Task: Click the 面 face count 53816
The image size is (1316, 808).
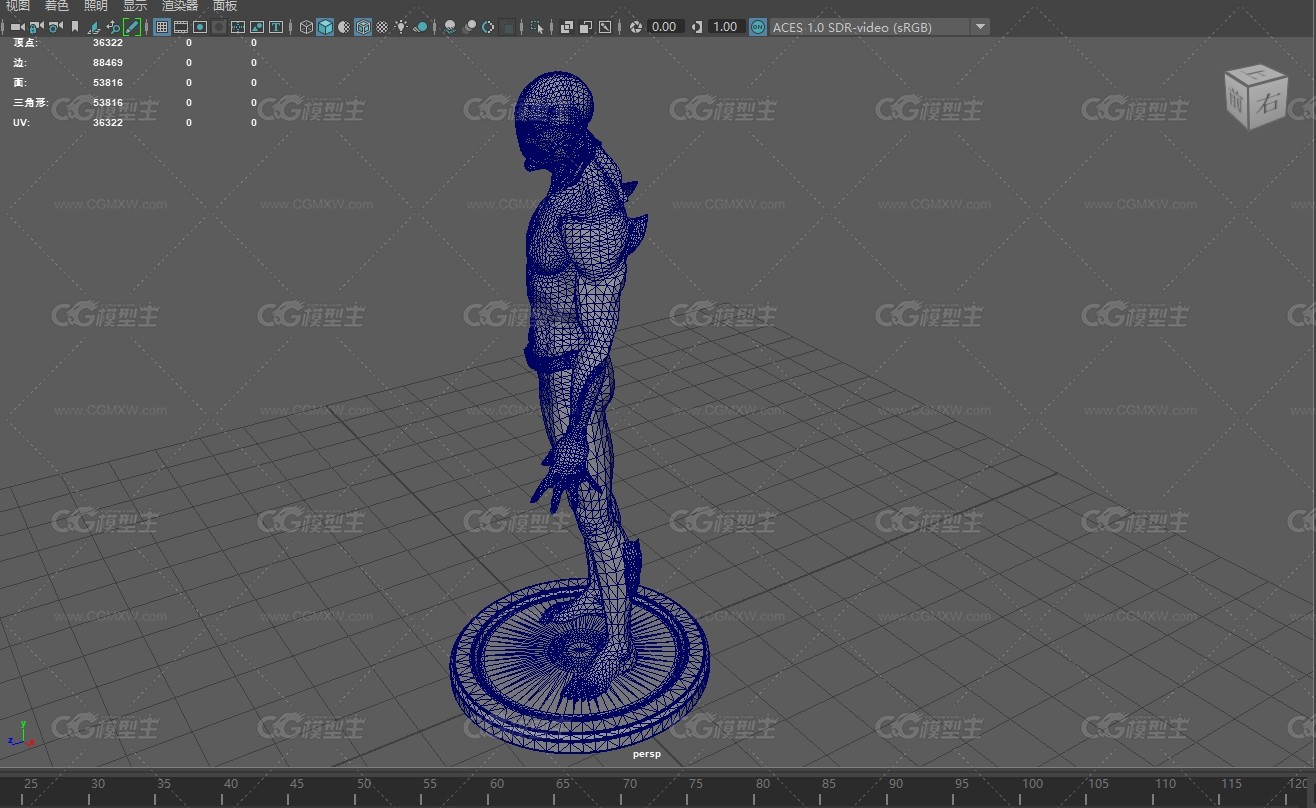Action: pyautogui.click(x=108, y=82)
